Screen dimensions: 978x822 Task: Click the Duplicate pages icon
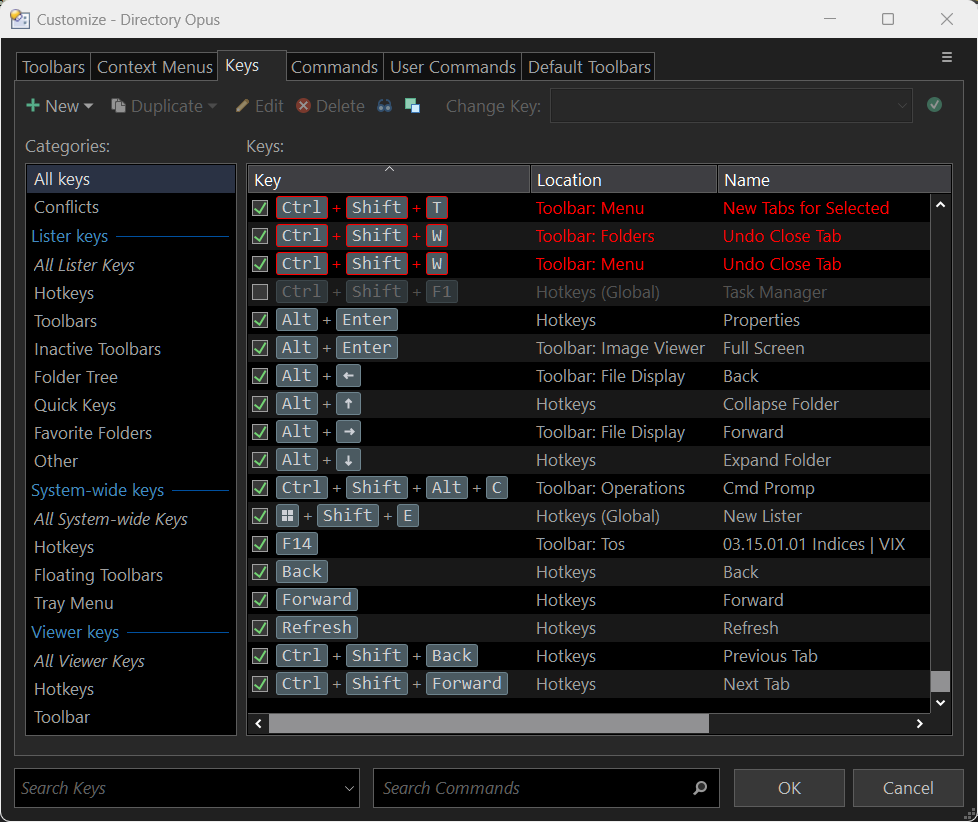pos(118,106)
